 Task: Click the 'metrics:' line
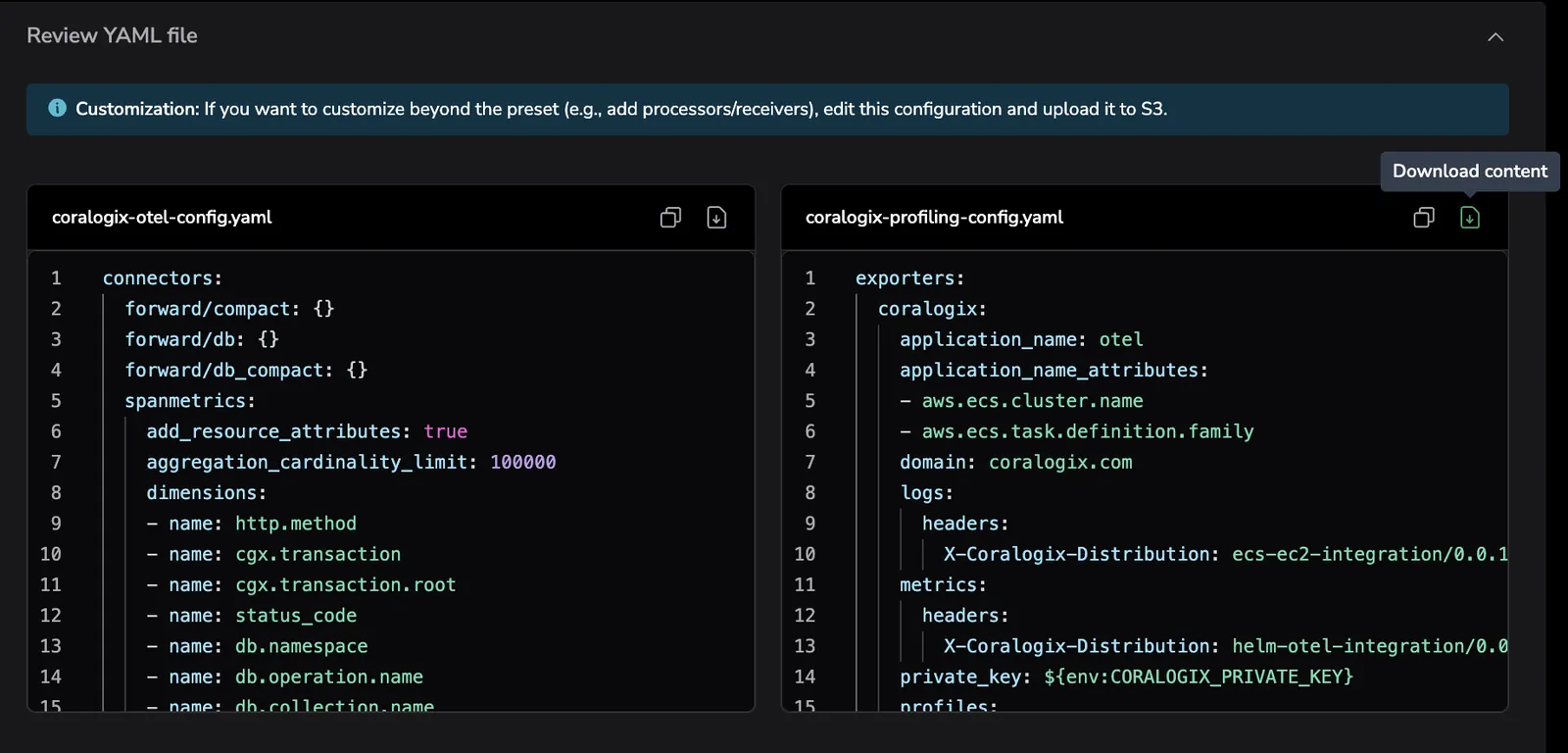(943, 584)
